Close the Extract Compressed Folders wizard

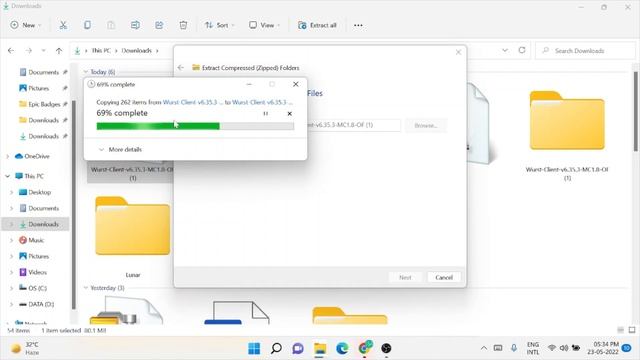click(458, 52)
